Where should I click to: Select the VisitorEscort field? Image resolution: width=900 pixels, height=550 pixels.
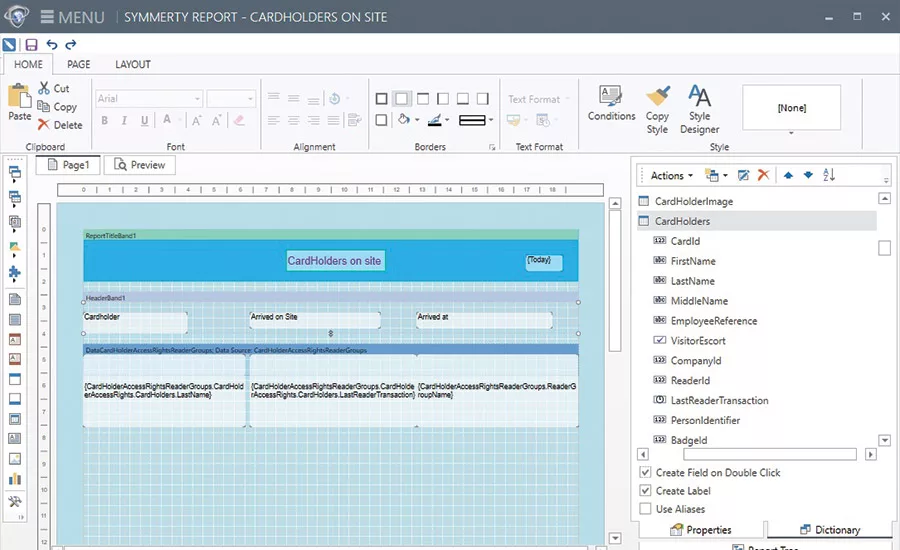[x=698, y=340]
